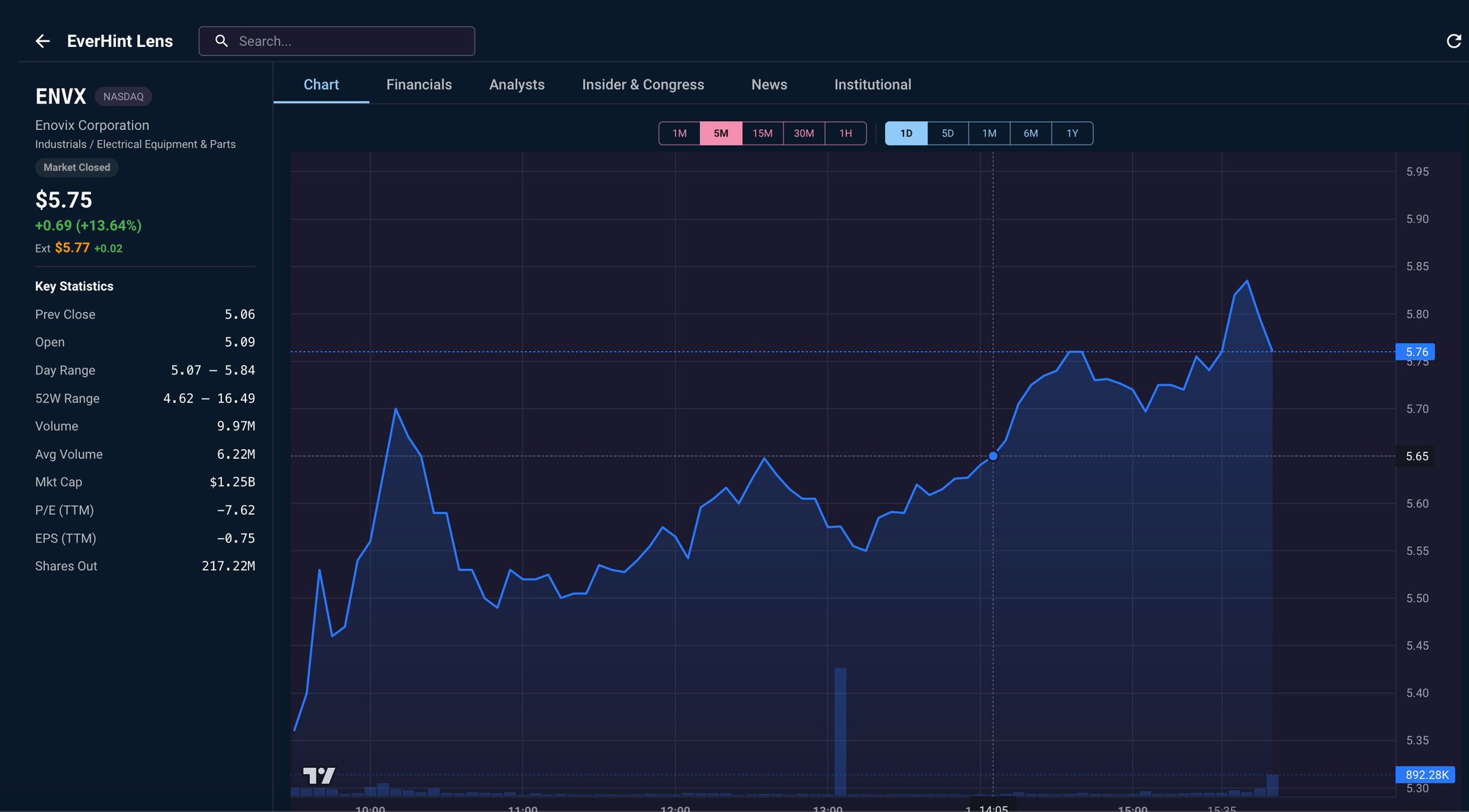This screenshot has width=1469, height=812.
Task: Switch range to 1Y
Action: pos(1072,134)
